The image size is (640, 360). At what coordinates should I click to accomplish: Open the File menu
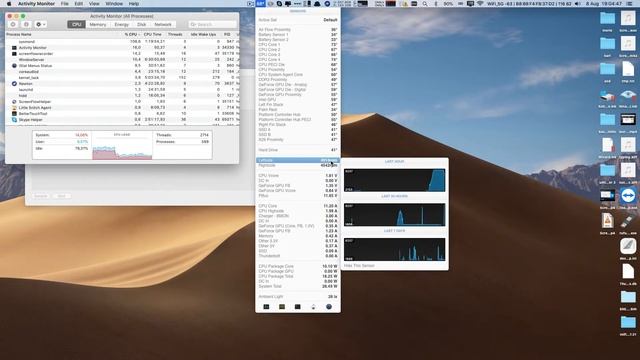64,4
